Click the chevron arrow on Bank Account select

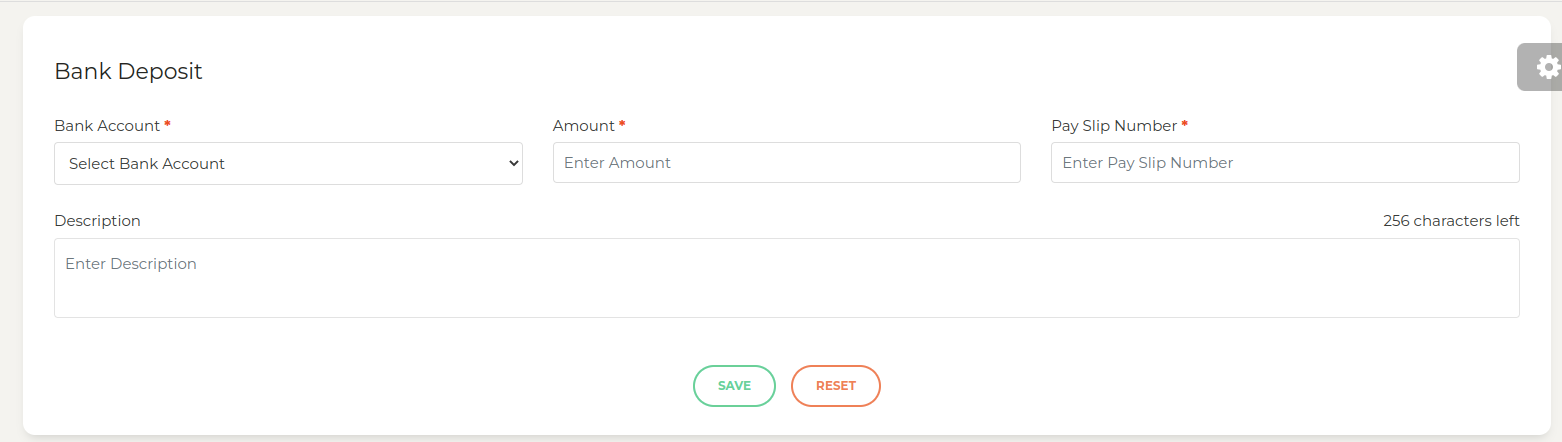click(x=513, y=163)
